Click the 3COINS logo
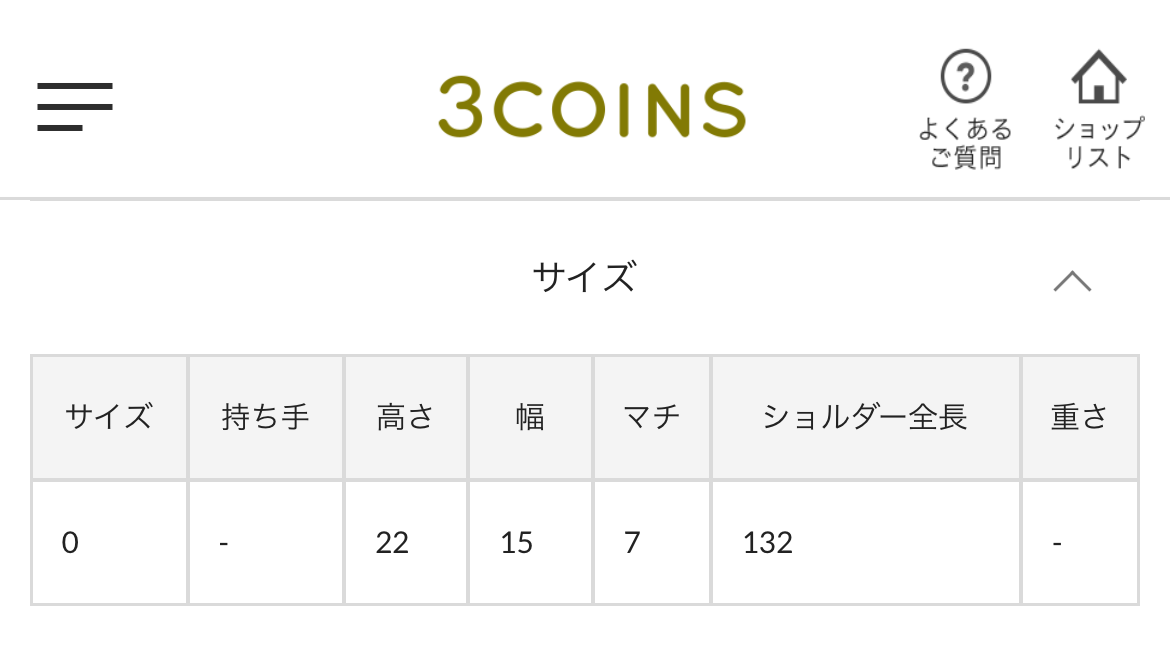 tap(592, 107)
